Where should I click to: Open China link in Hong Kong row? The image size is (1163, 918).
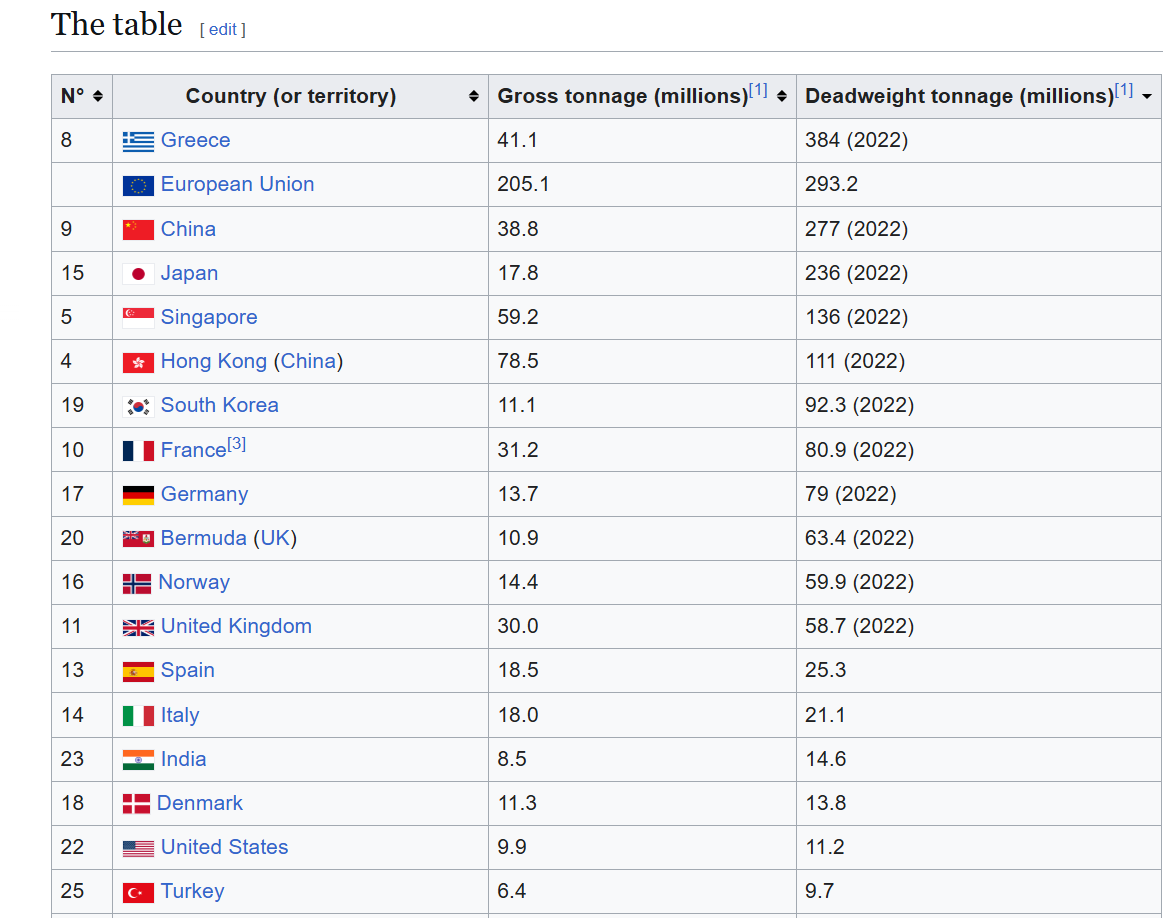coord(309,361)
